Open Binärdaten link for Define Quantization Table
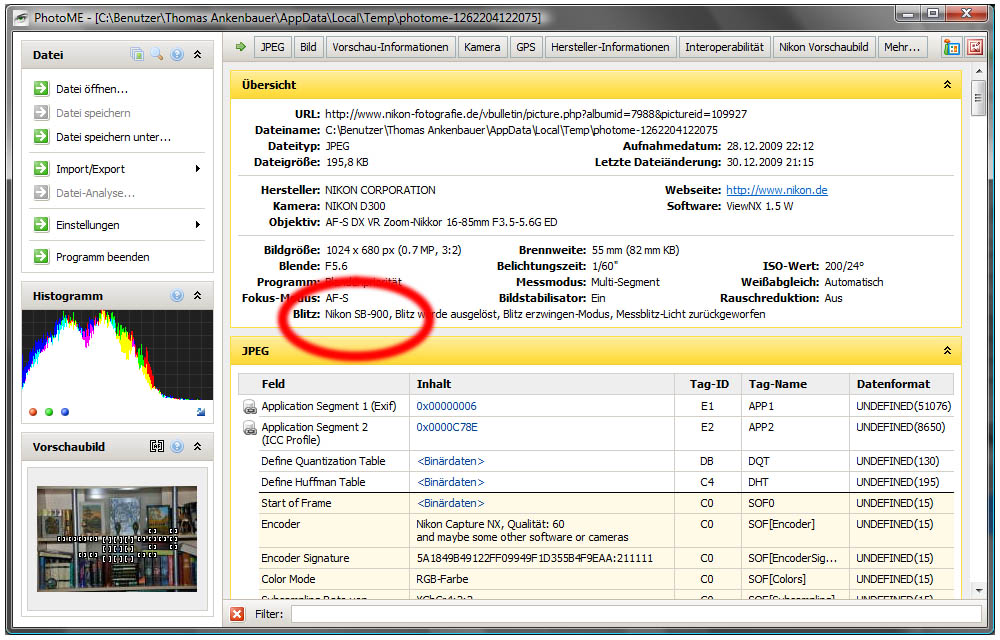This screenshot has width=1000, height=640. tap(451, 461)
